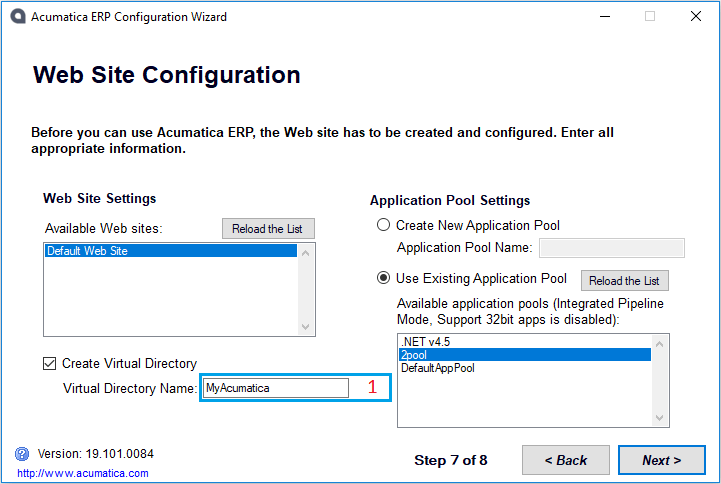
Task: Select Create New Application Pool radio button
Action: coord(383,225)
